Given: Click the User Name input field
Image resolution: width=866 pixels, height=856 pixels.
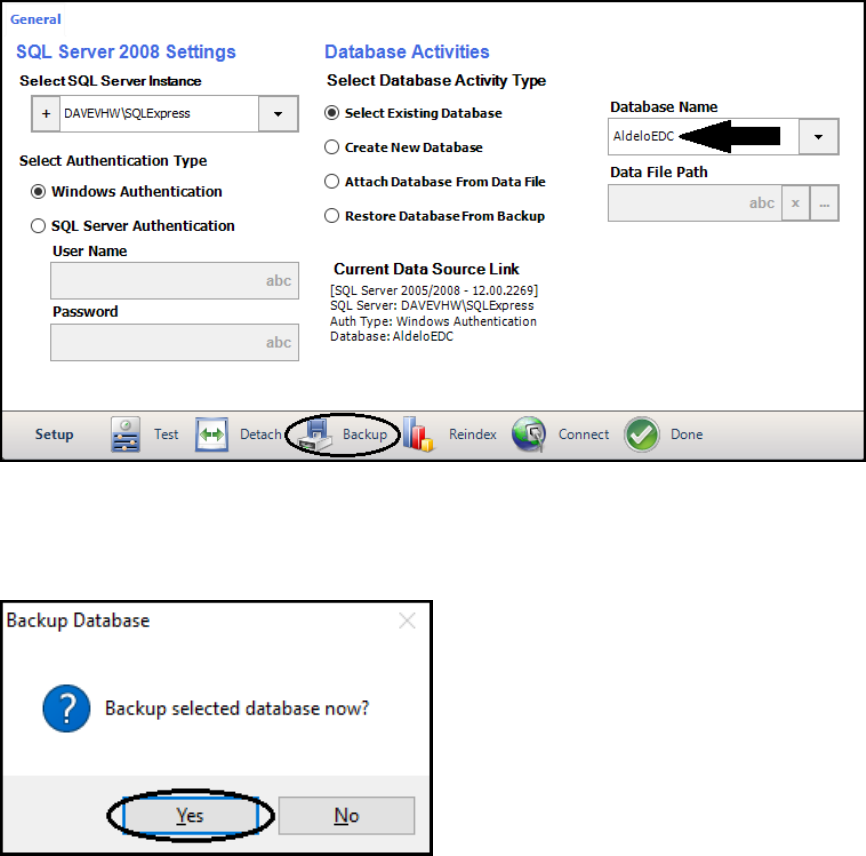Looking at the screenshot, I should point(175,281).
